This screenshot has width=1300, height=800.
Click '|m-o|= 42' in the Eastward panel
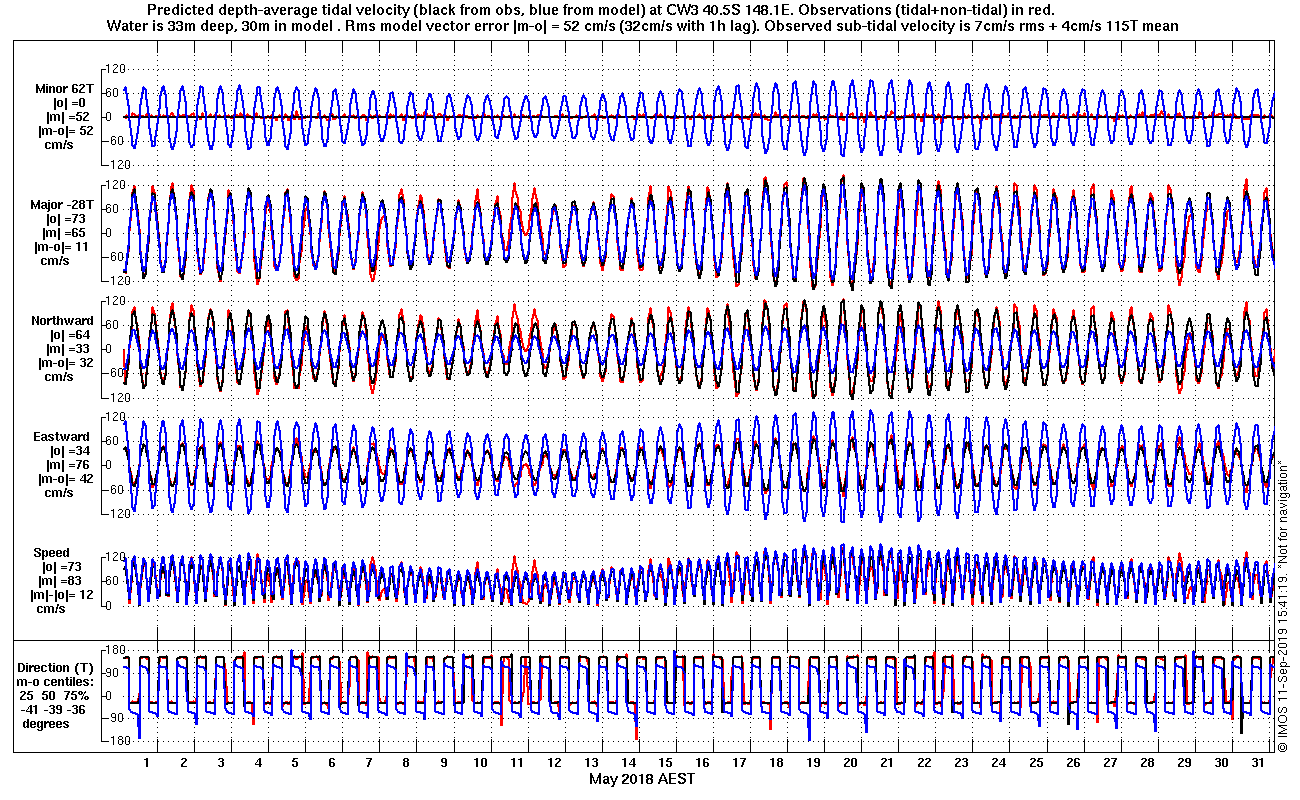[66, 479]
